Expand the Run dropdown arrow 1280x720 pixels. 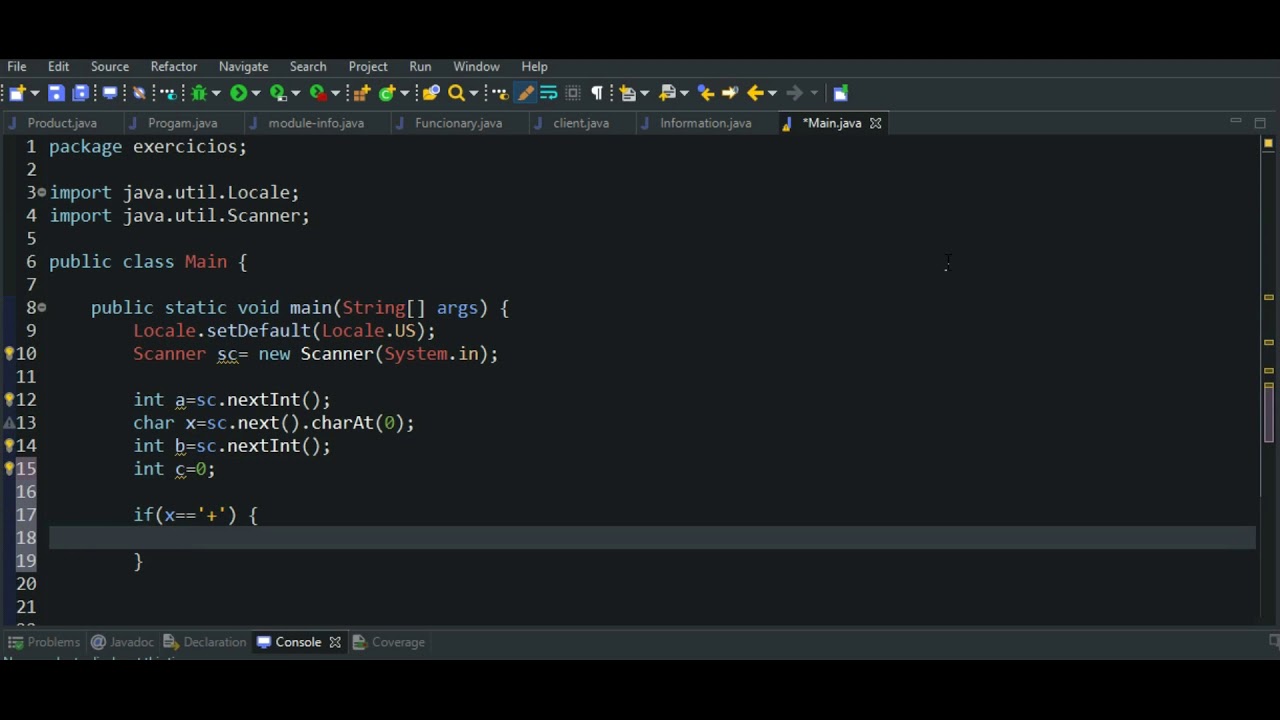coord(256,94)
